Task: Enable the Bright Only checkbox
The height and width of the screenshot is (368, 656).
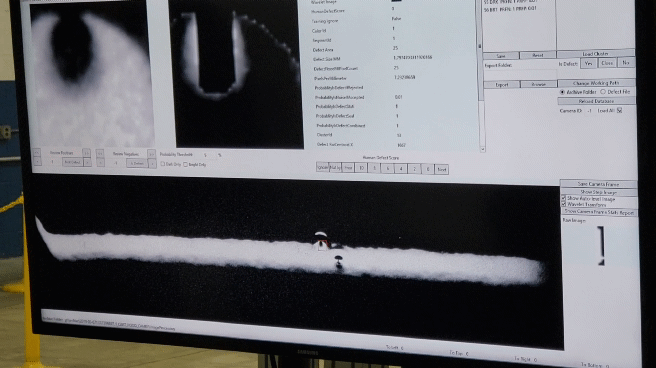Action: tap(185, 165)
